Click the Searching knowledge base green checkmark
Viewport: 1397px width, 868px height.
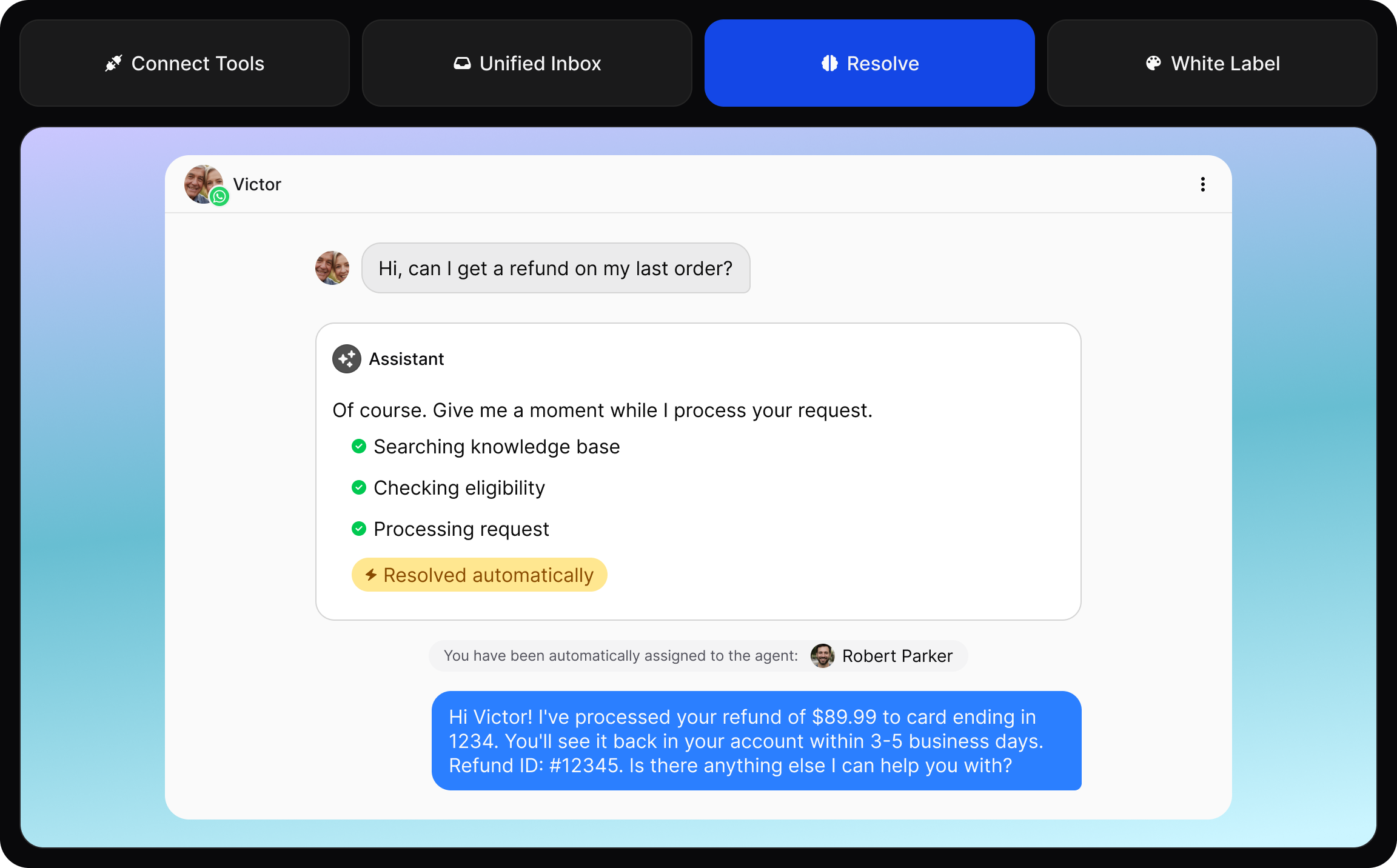359,447
